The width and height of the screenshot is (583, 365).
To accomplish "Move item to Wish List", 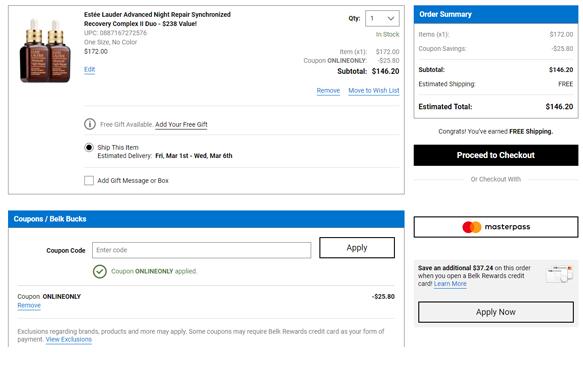I will tap(374, 91).
